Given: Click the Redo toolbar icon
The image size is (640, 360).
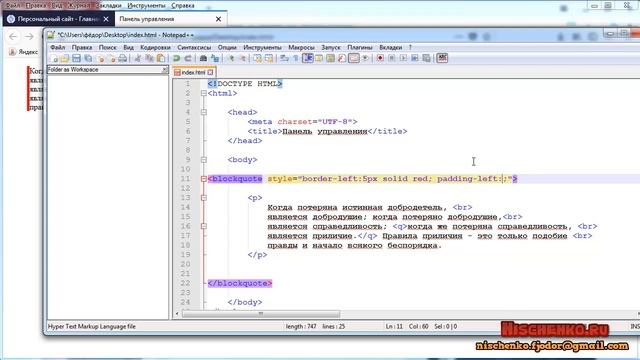Looking at the screenshot, I should tap(188, 58).
